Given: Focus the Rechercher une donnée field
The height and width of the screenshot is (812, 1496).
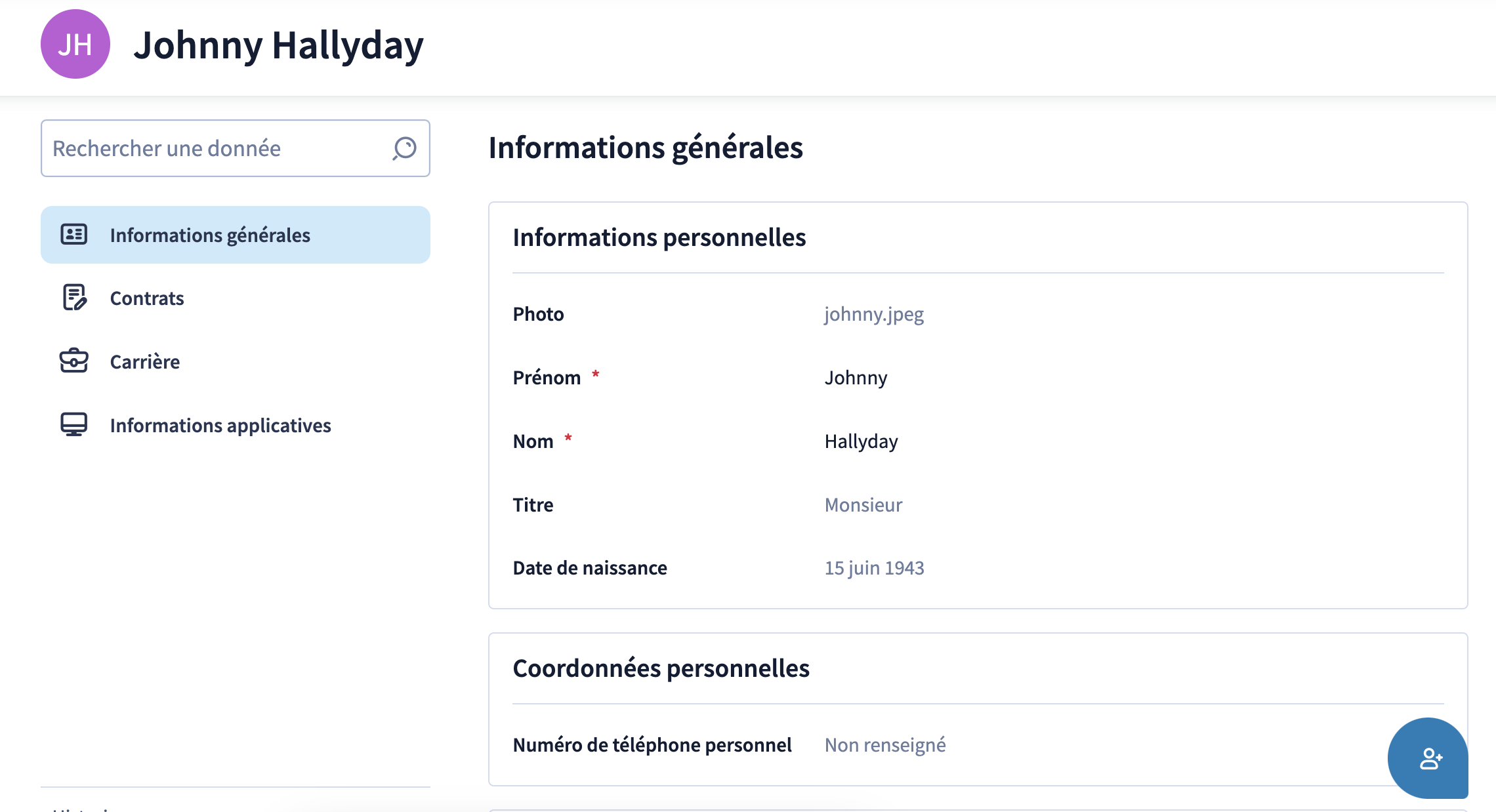Looking at the screenshot, I should point(236,148).
